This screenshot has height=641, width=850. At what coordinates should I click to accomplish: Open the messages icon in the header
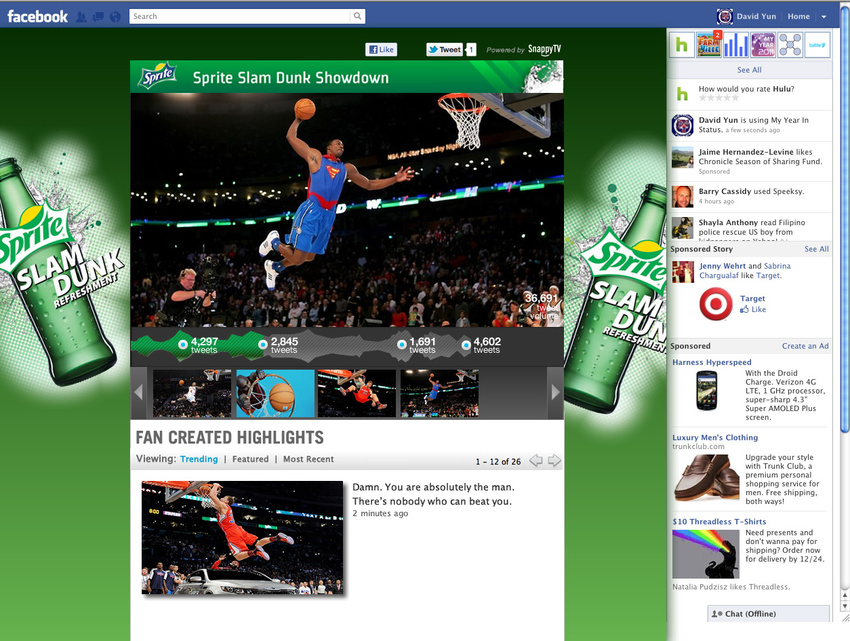(x=98, y=17)
